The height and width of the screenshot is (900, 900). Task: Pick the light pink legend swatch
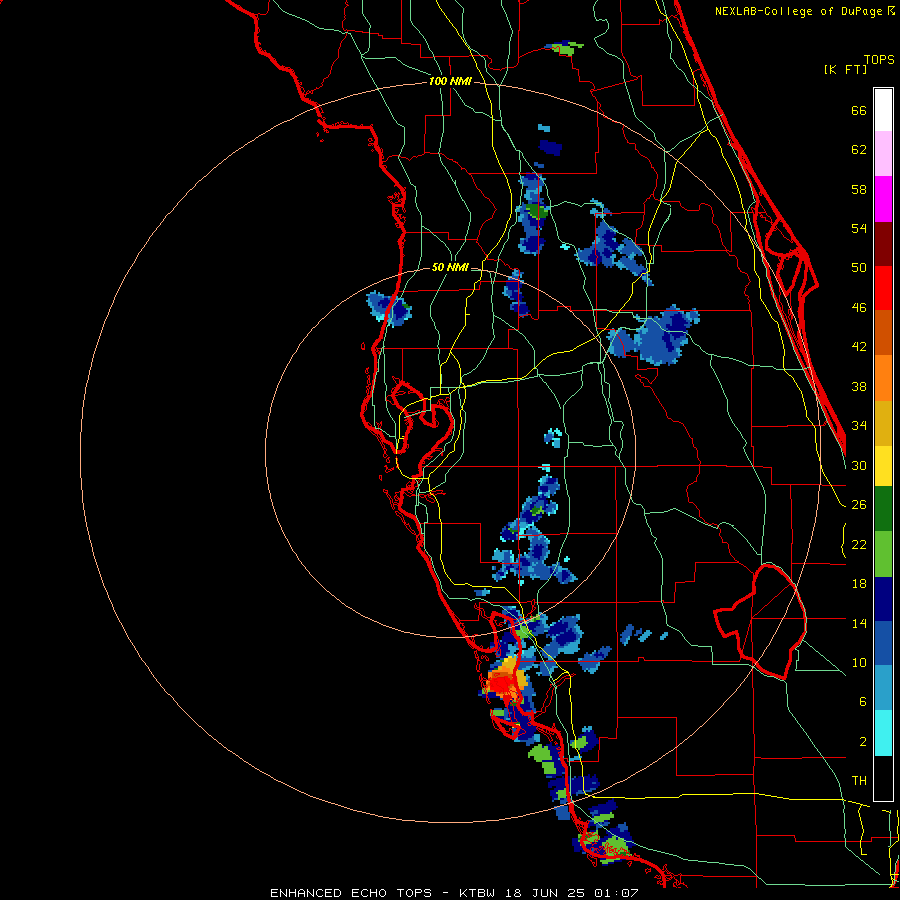pos(883,153)
